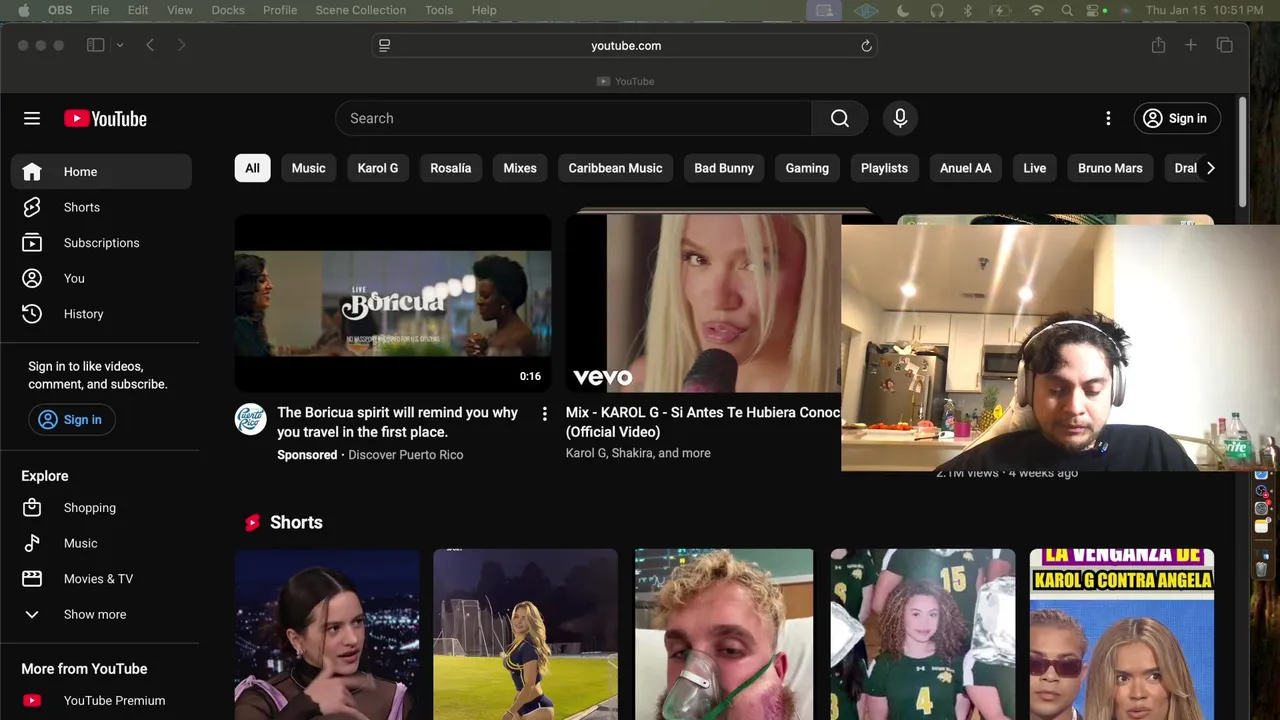Open the Boricua spirit ad title
Image resolution: width=1280 pixels, height=720 pixels.
(x=398, y=422)
